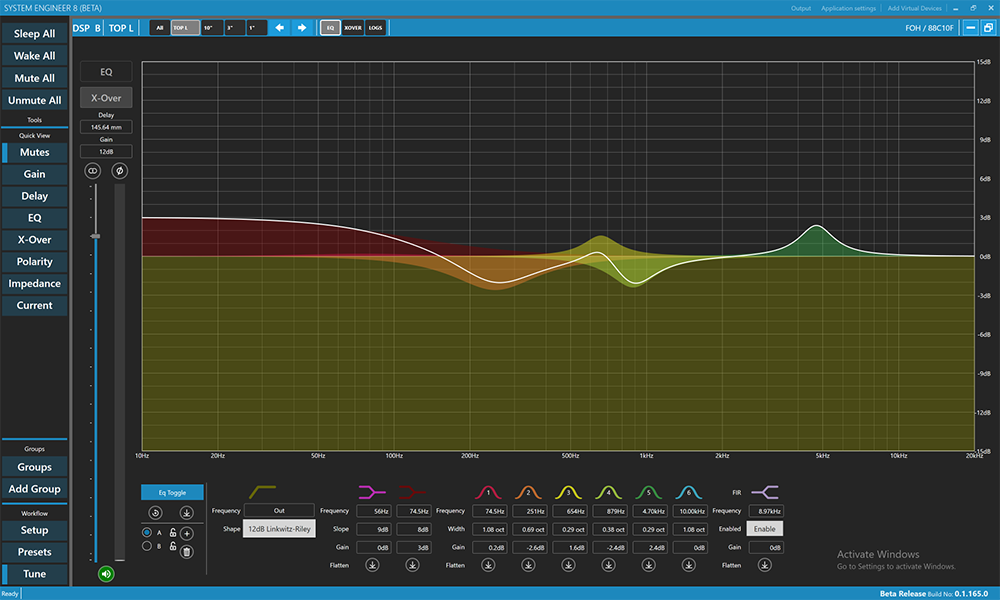
Task: Click the polarity invert (ø) icon
Action: pos(120,171)
